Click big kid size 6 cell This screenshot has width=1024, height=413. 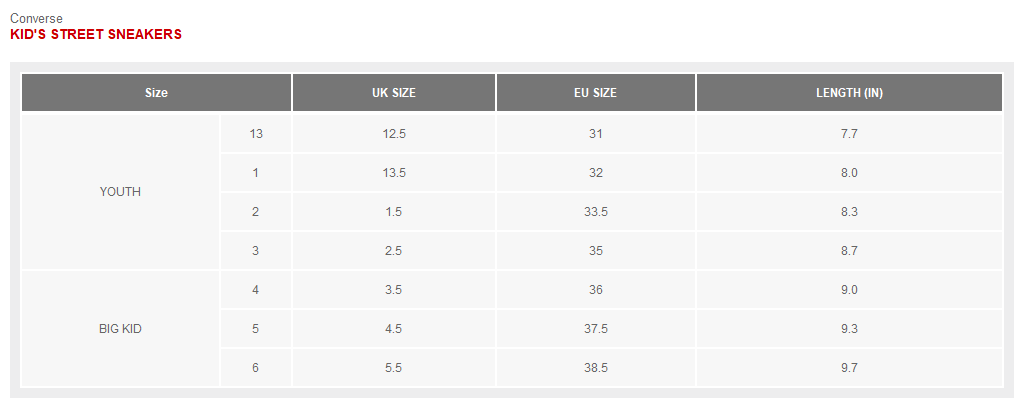point(256,368)
